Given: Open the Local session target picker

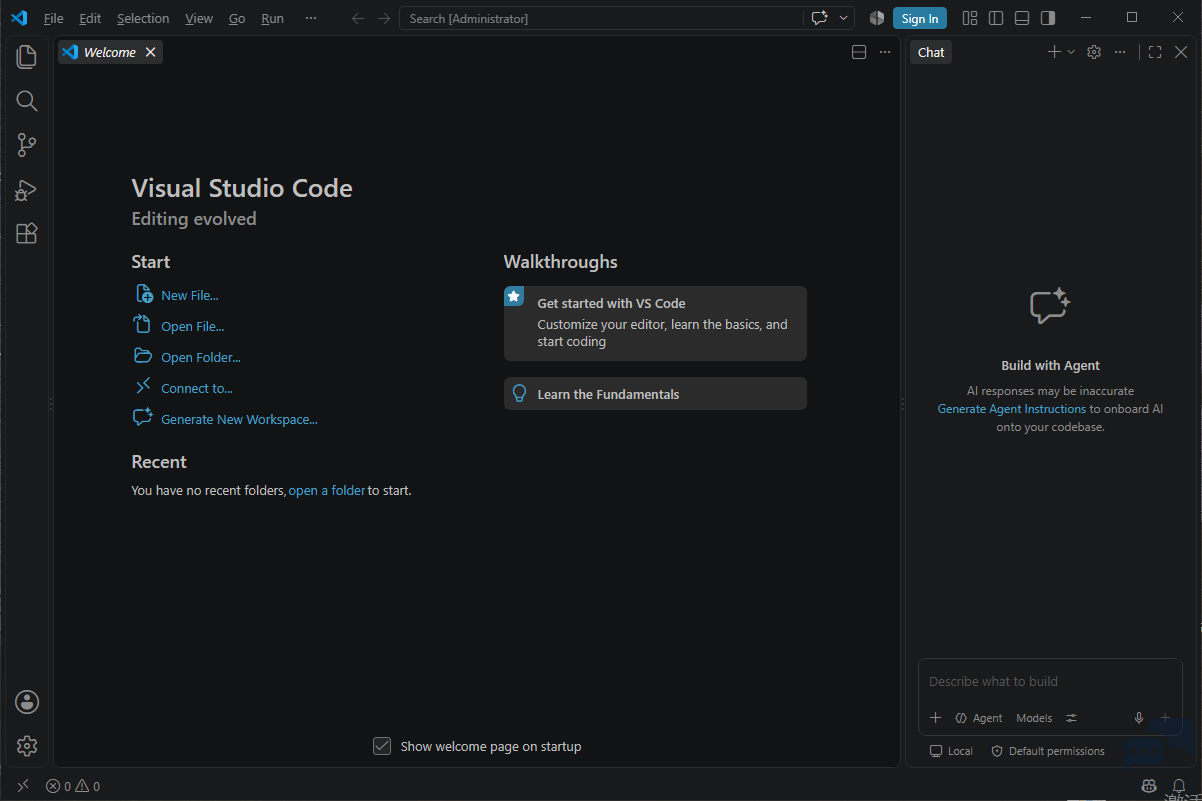Looking at the screenshot, I should (x=951, y=751).
